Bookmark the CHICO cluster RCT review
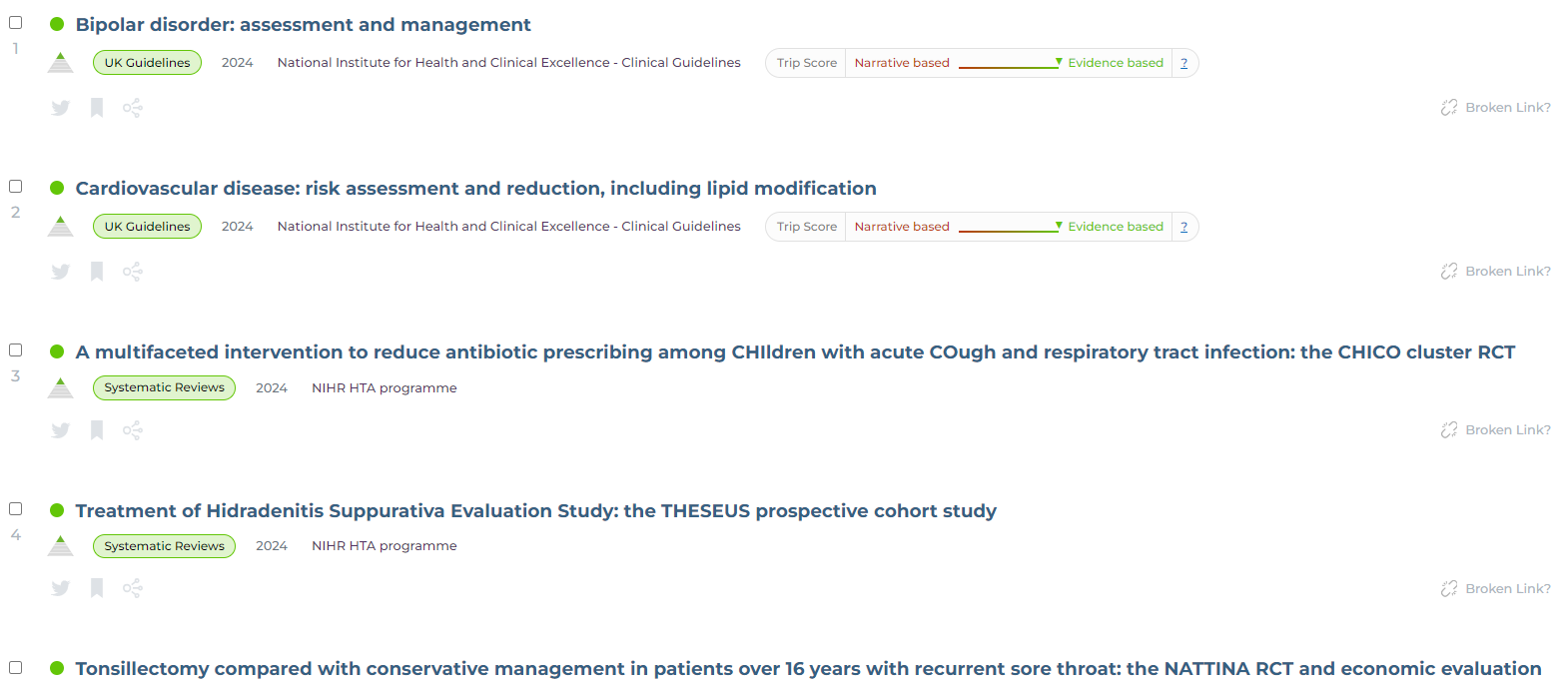The width and height of the screenshot is (1568, 682). tap(96, 429)
